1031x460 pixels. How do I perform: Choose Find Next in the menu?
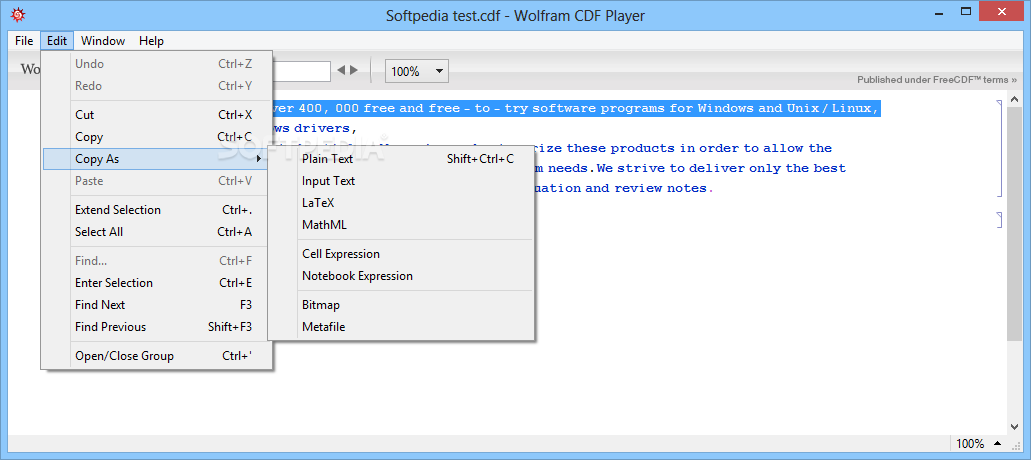tap(157, 305)
